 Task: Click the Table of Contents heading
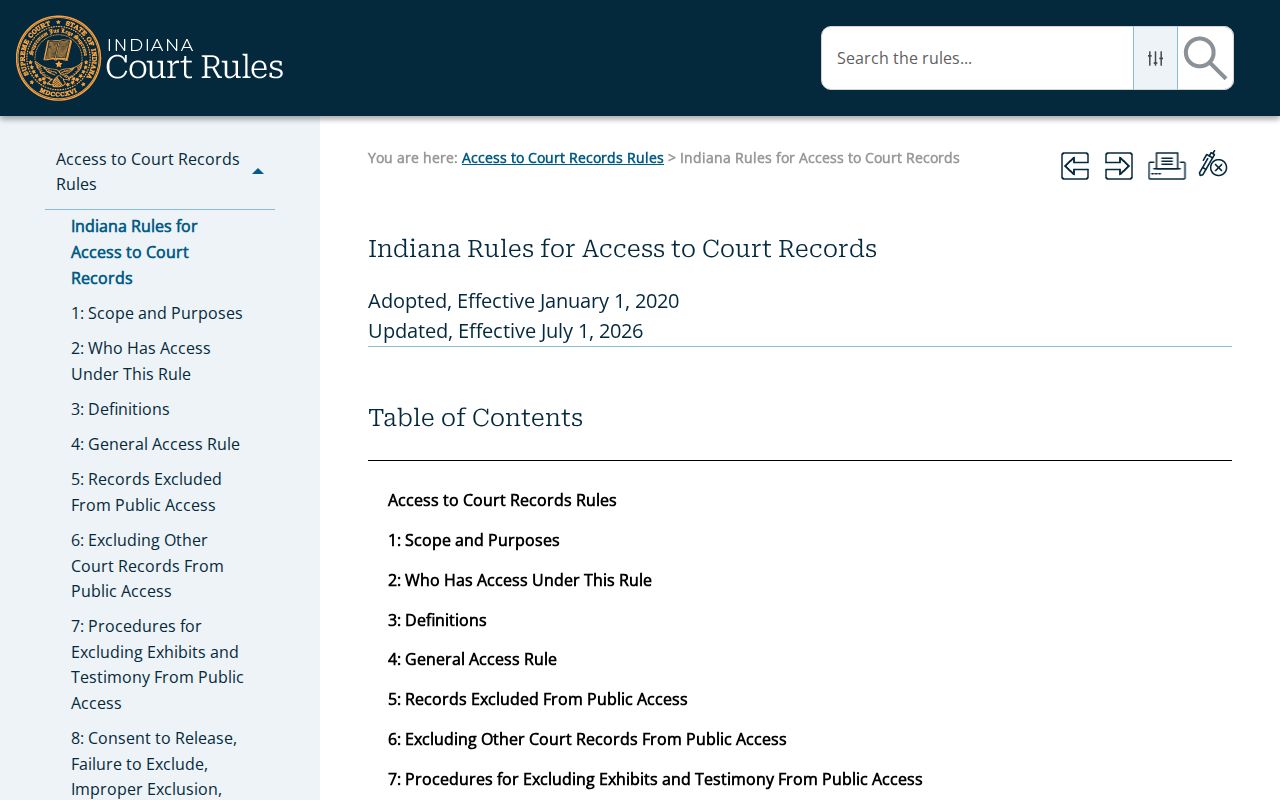[x=475, y=417]
